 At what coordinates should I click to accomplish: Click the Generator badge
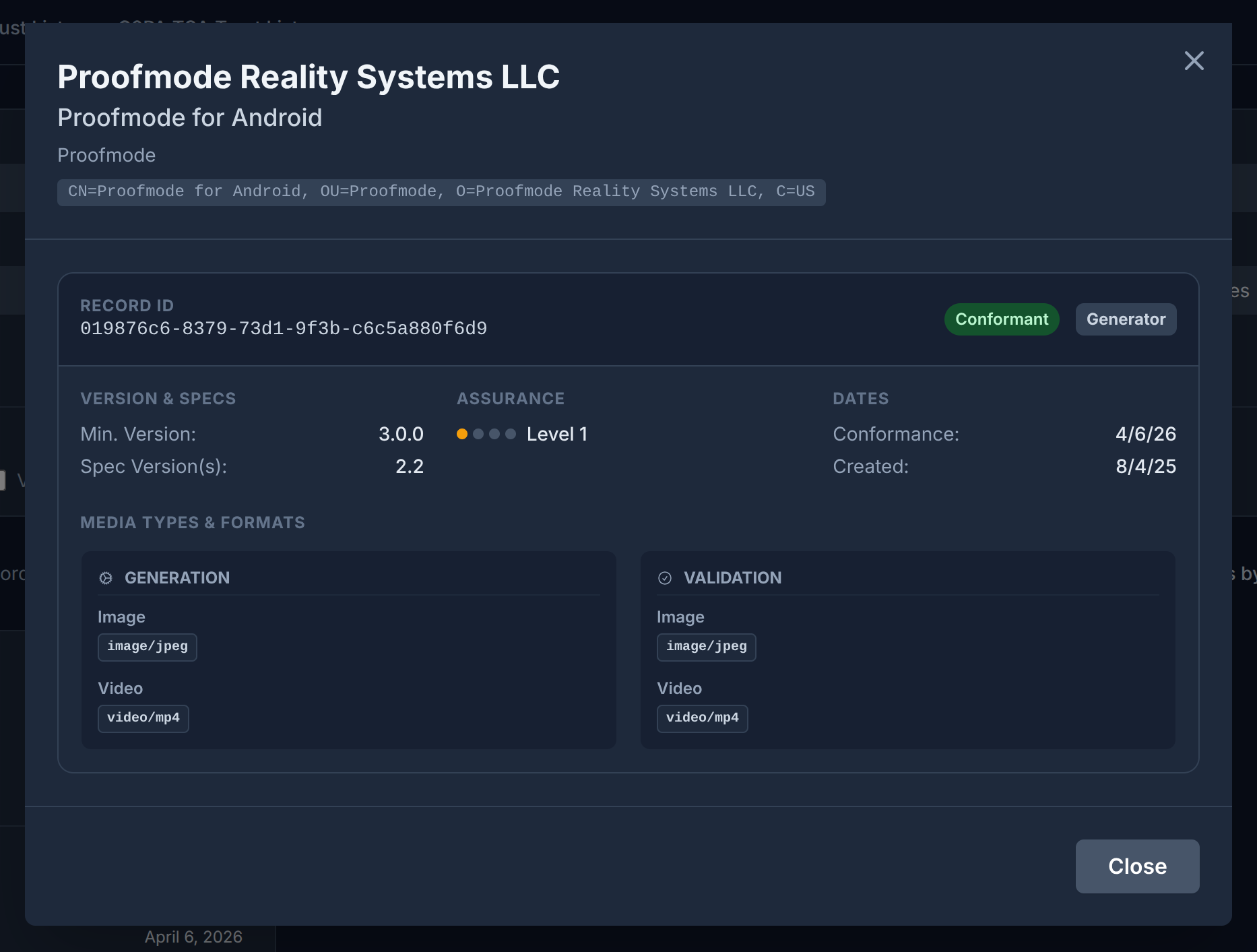click(1126, 319)
